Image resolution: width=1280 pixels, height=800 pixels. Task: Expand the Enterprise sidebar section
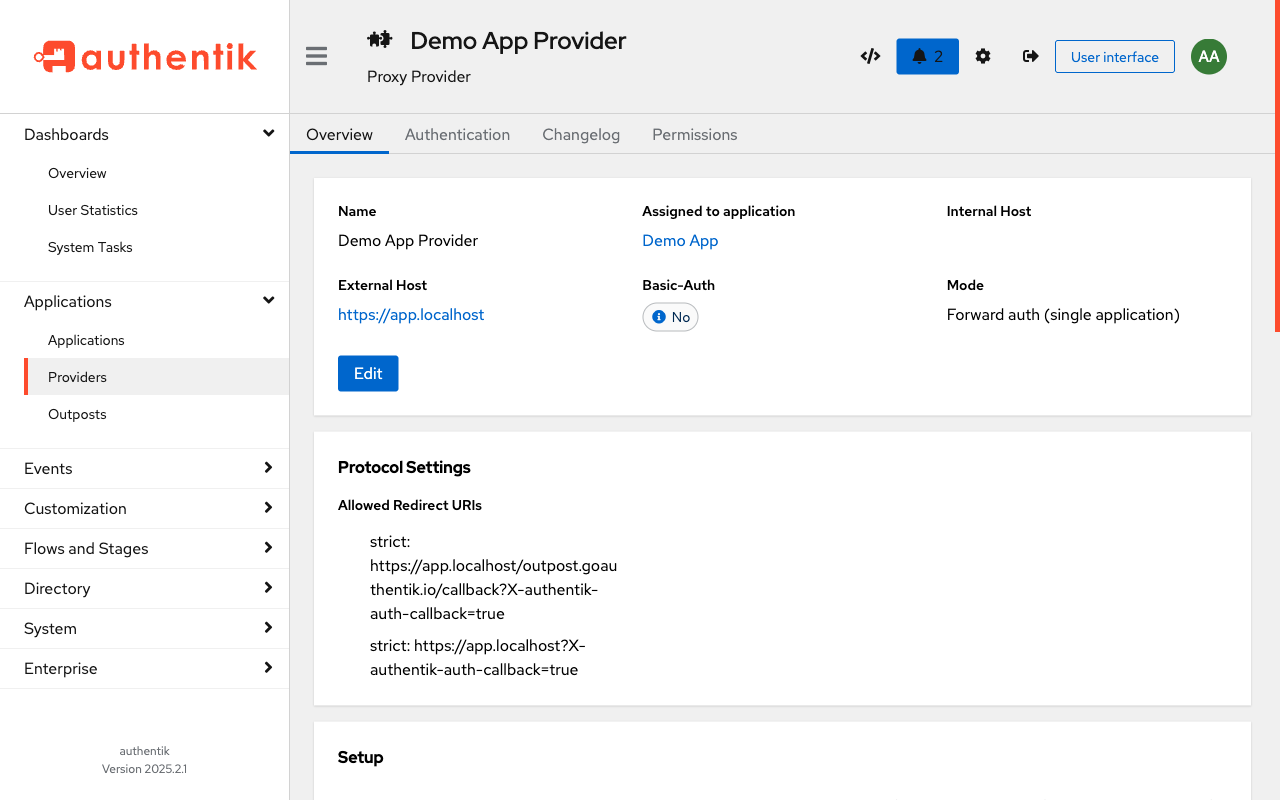[145, 668]
